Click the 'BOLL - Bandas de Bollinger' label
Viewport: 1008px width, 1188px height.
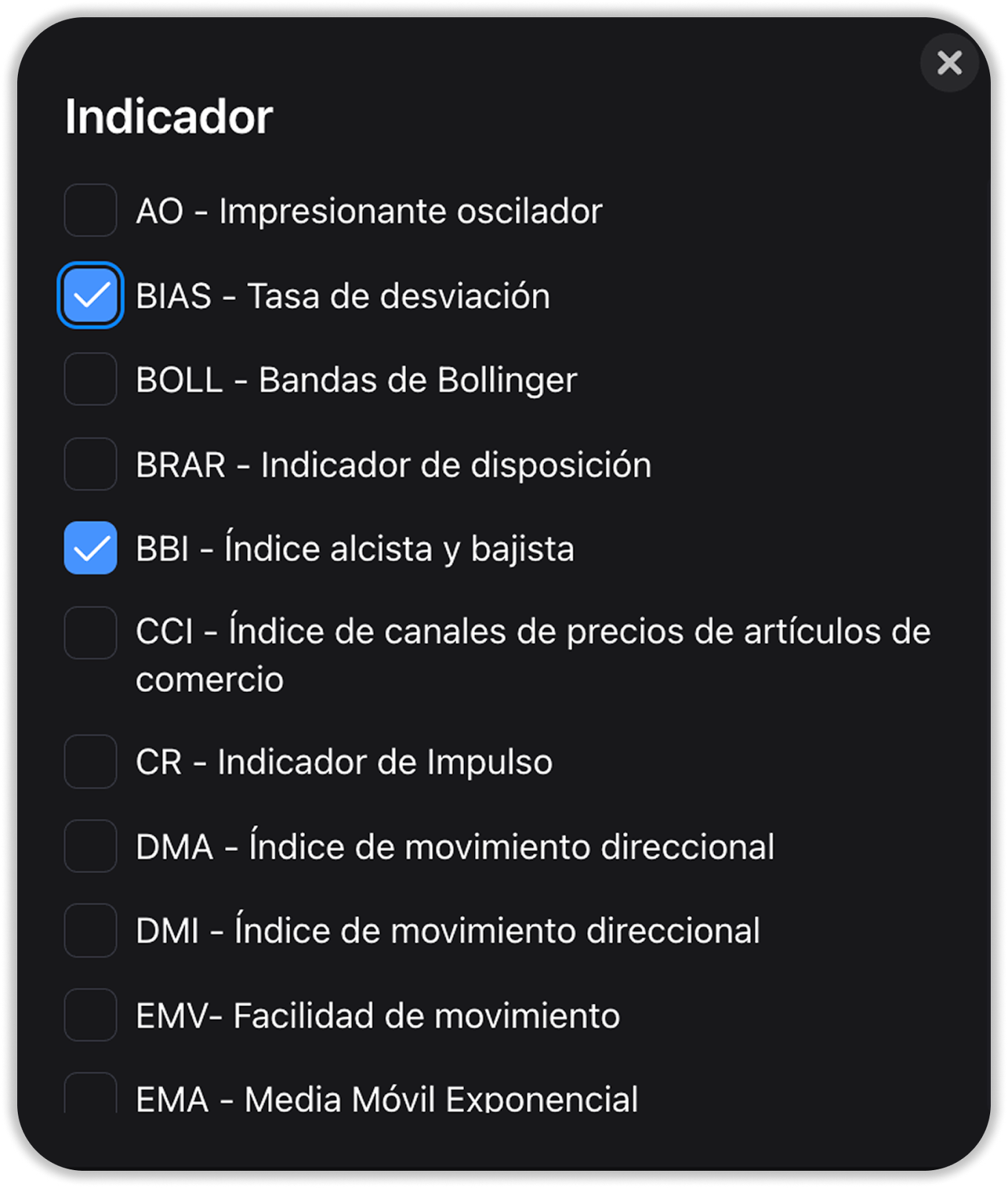pos(356,380)
